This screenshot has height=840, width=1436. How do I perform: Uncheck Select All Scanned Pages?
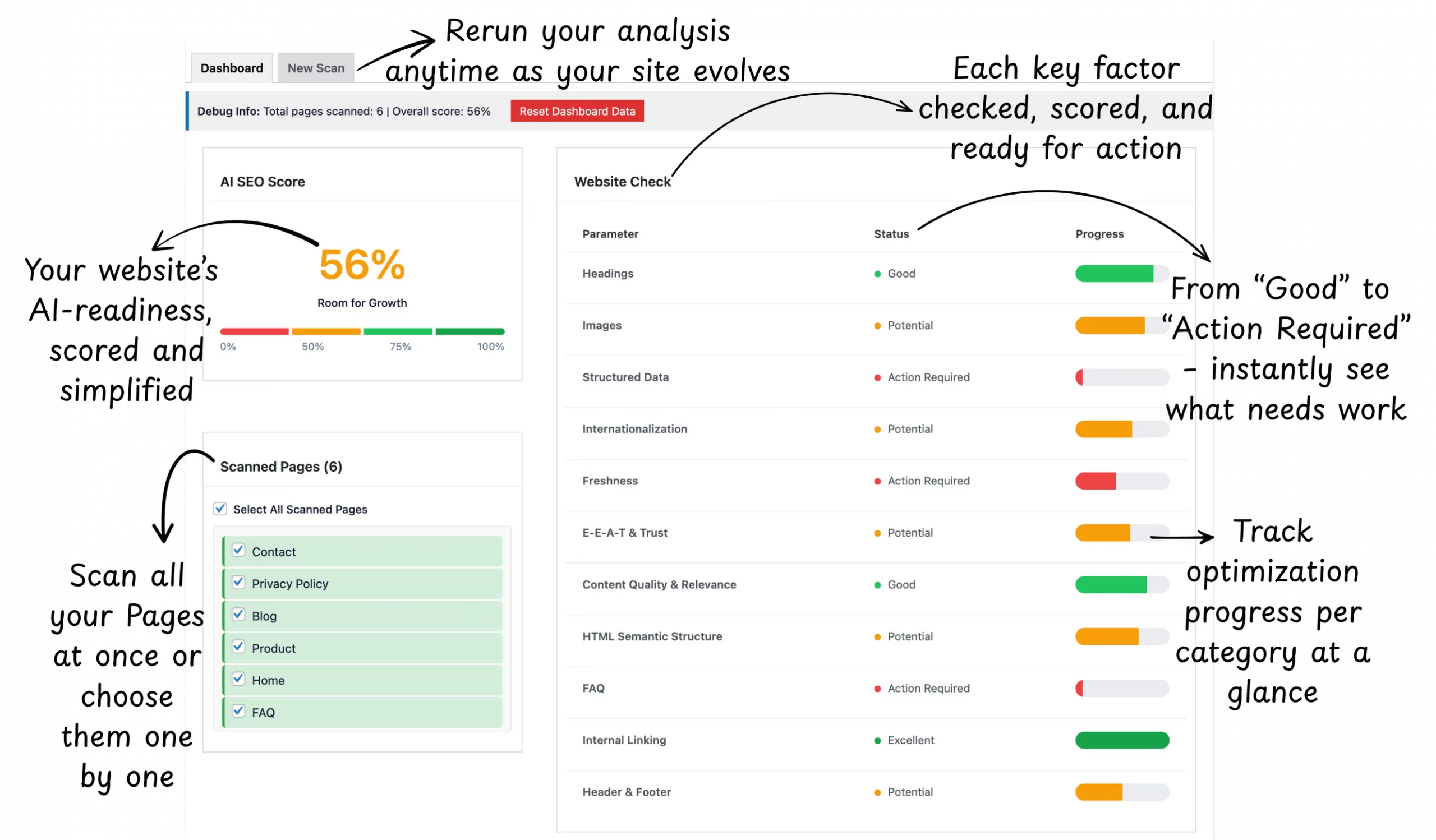coord(220,509)
